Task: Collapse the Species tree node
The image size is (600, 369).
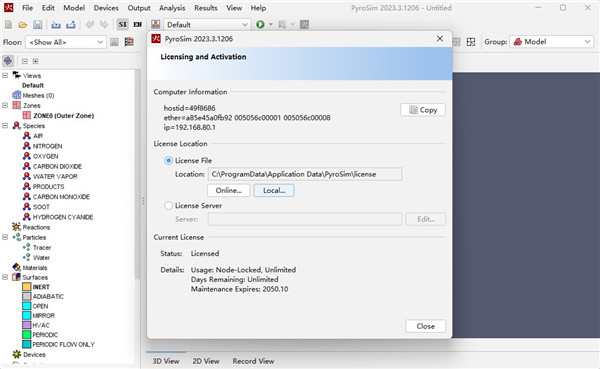Action: pyautogui.click(x=5, y=126)
